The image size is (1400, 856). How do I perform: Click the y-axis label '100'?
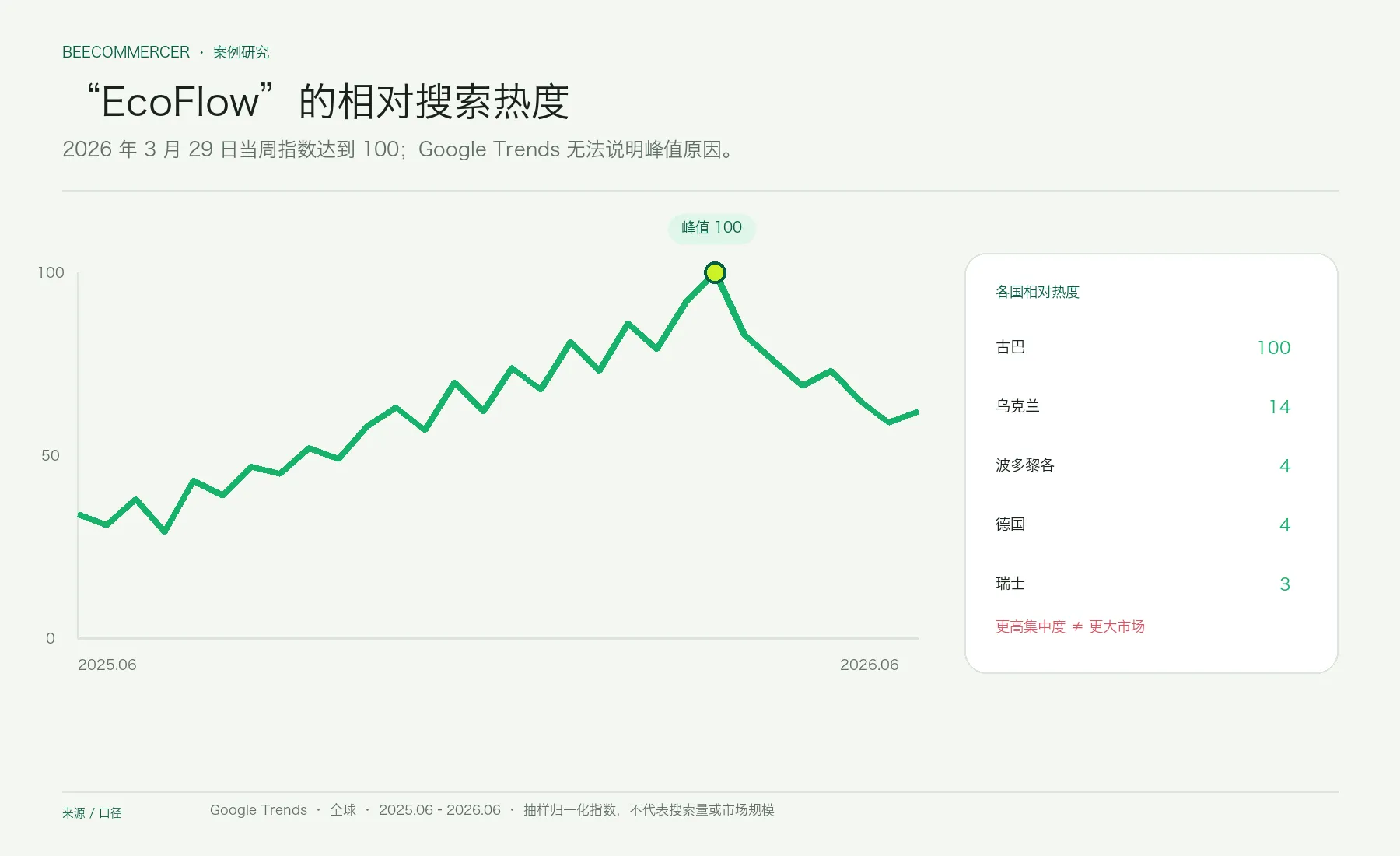click(51, 272)
